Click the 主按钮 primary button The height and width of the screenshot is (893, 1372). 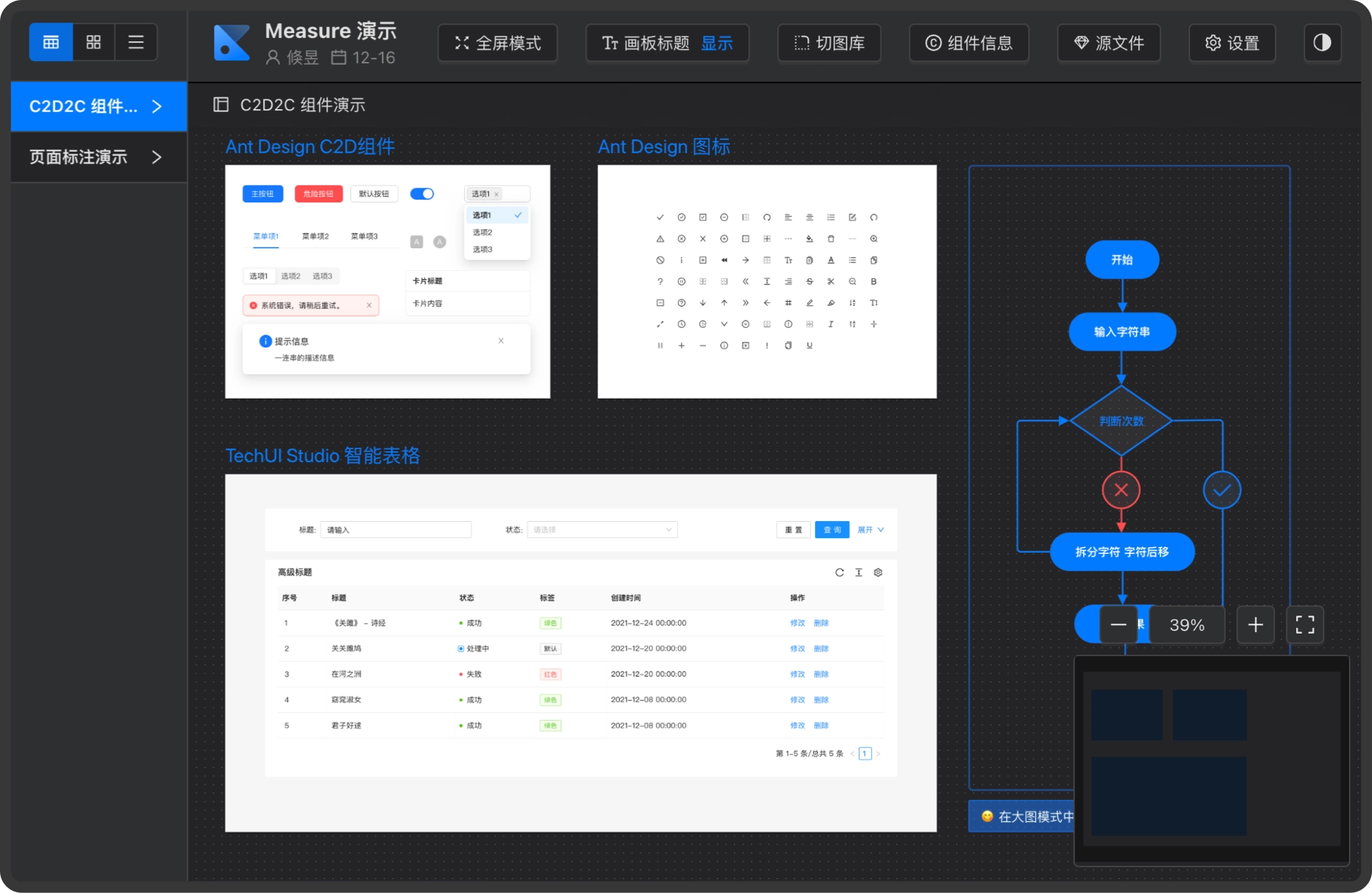pyautogui.click(x=263, y=193)
